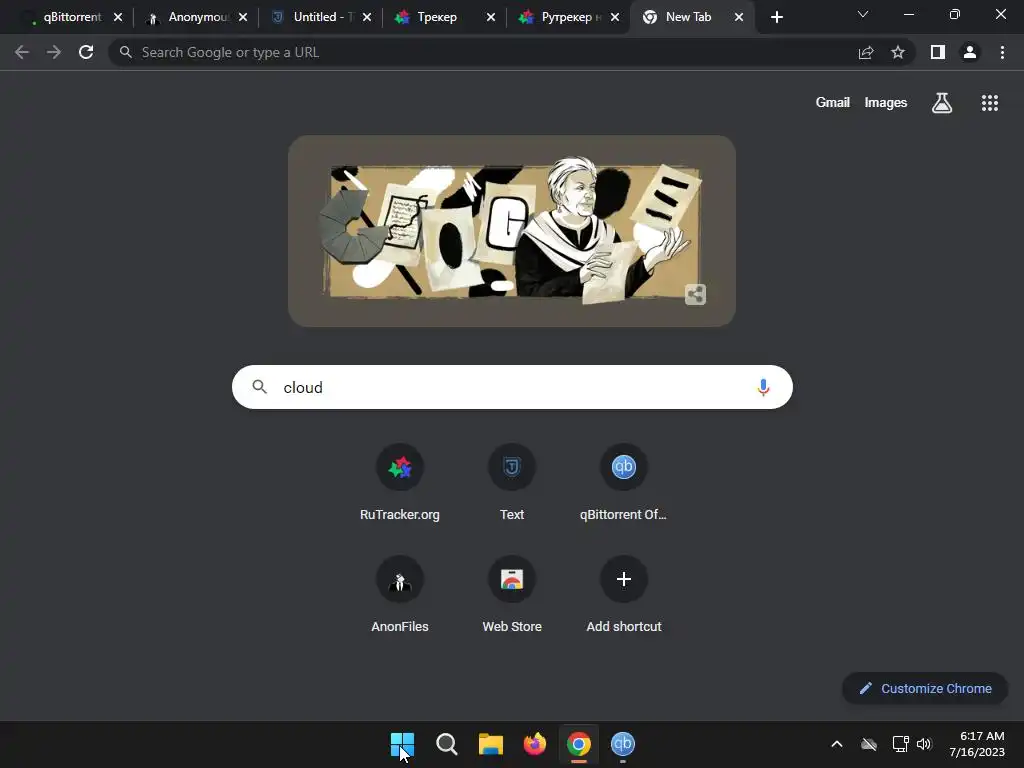1024x768 pixels.
Task: Open a new browser tab
Action: coord(776,17)
